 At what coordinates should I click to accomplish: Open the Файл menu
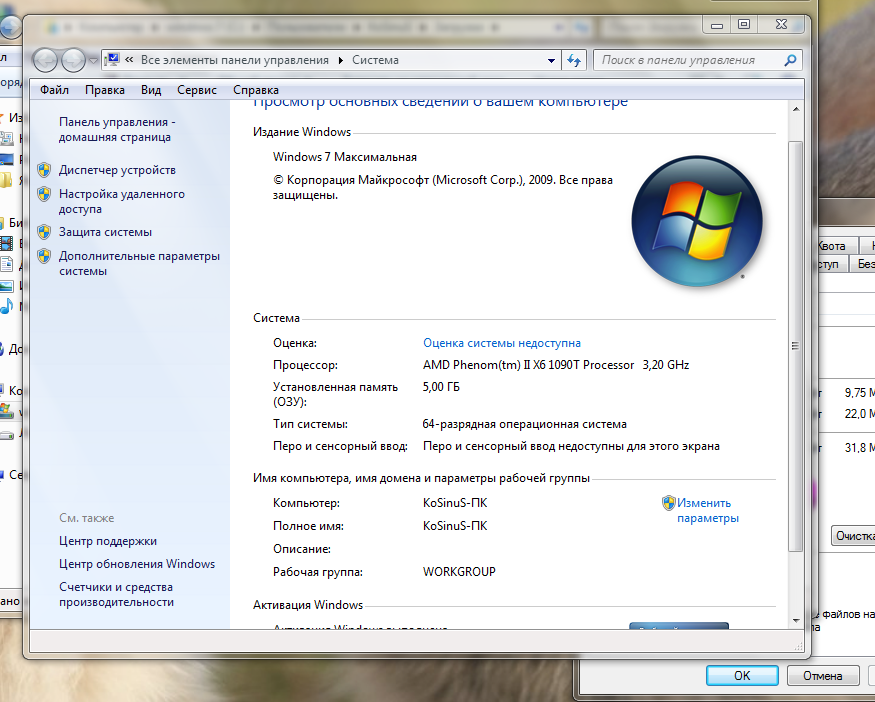tap(54, 90)
